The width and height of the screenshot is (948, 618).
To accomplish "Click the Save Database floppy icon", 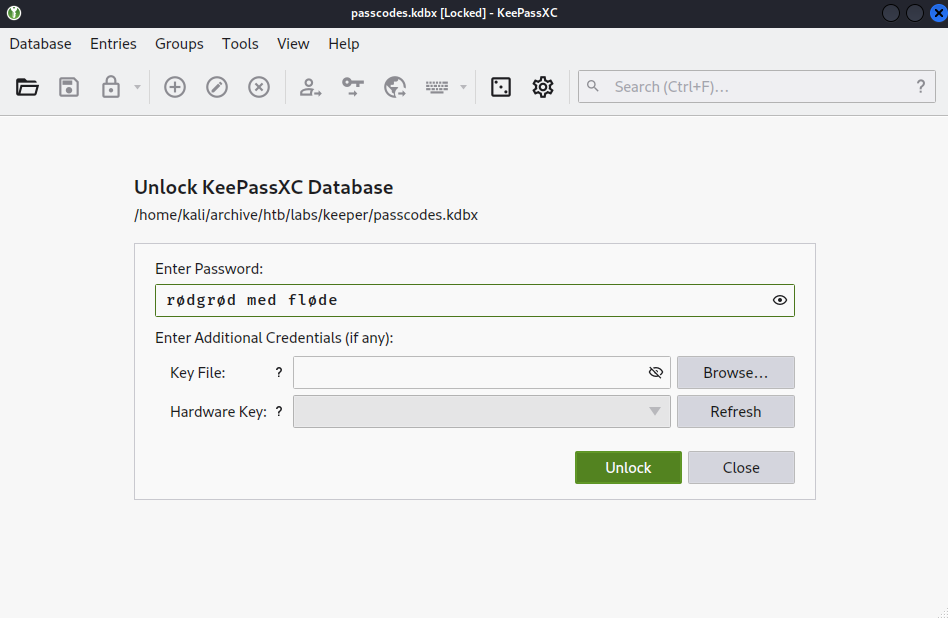I will 69,87.
